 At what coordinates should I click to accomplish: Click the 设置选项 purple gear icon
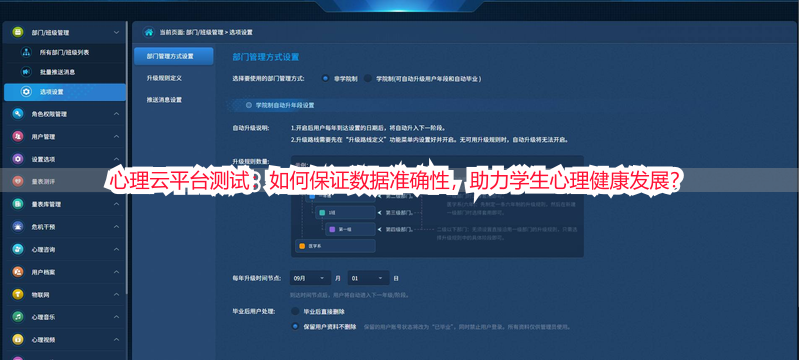click(x=18, y=159)
